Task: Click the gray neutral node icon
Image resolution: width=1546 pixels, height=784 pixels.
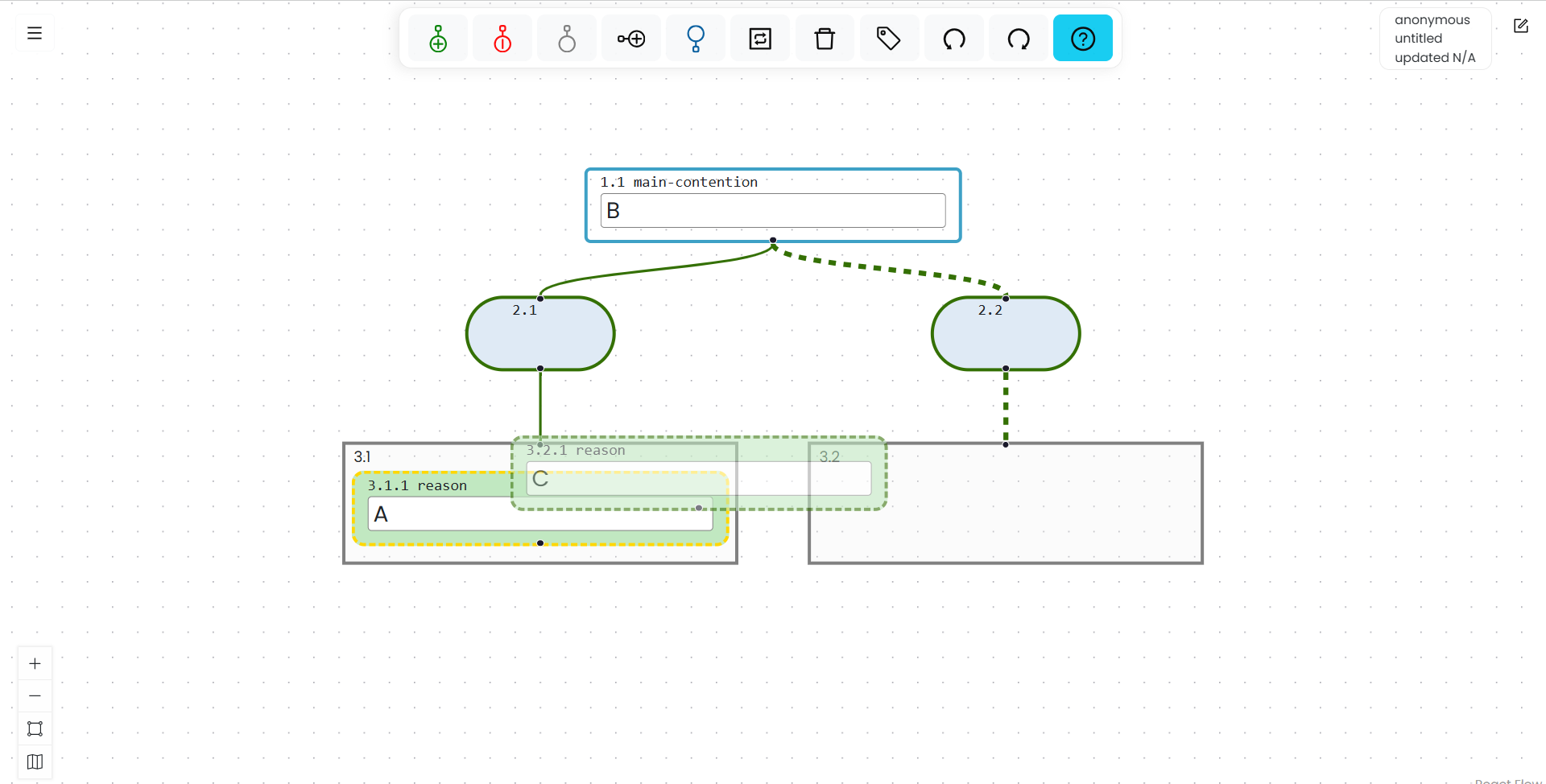Action: tap(567, 39)
